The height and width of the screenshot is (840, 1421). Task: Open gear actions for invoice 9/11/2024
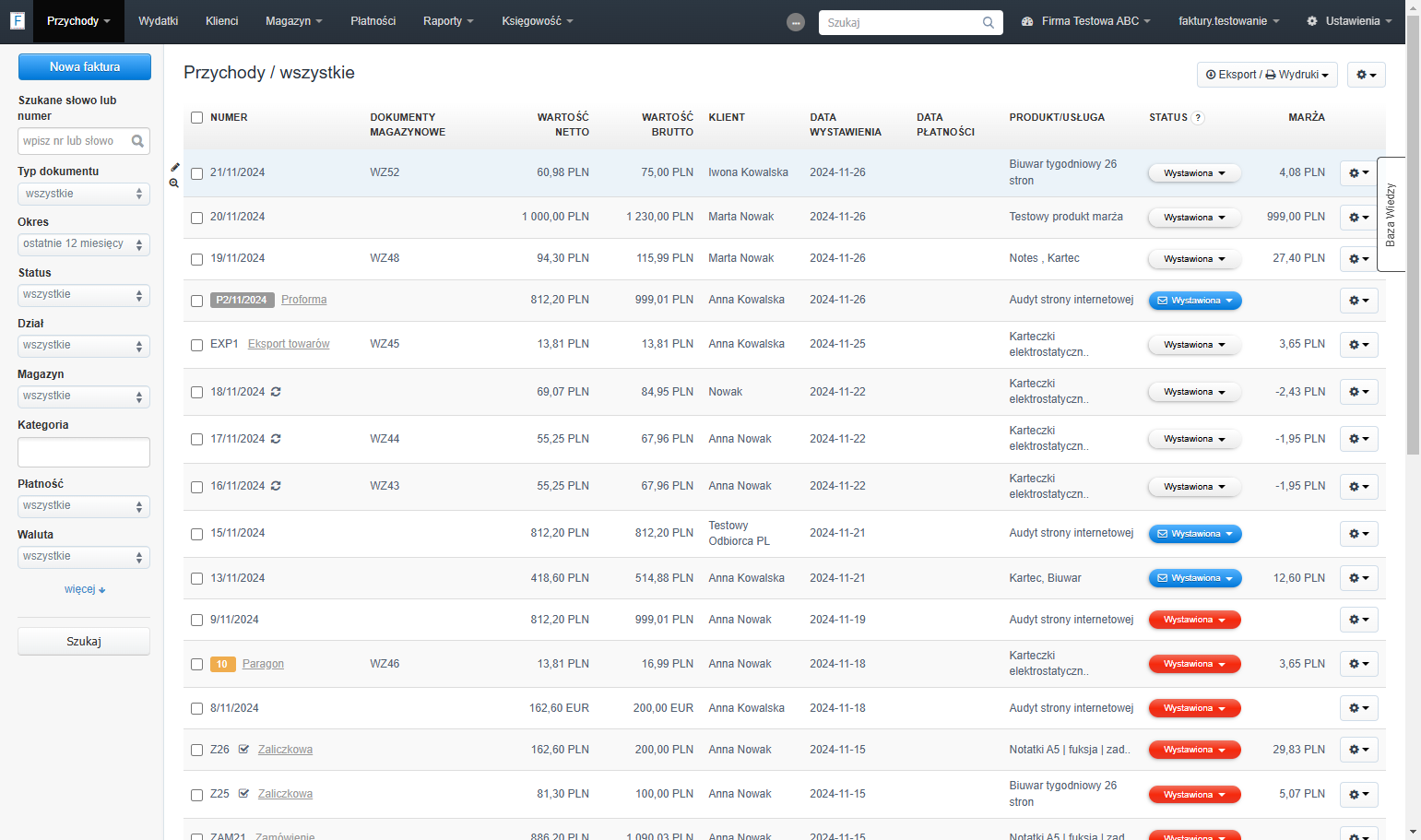tap(1358, 620)
